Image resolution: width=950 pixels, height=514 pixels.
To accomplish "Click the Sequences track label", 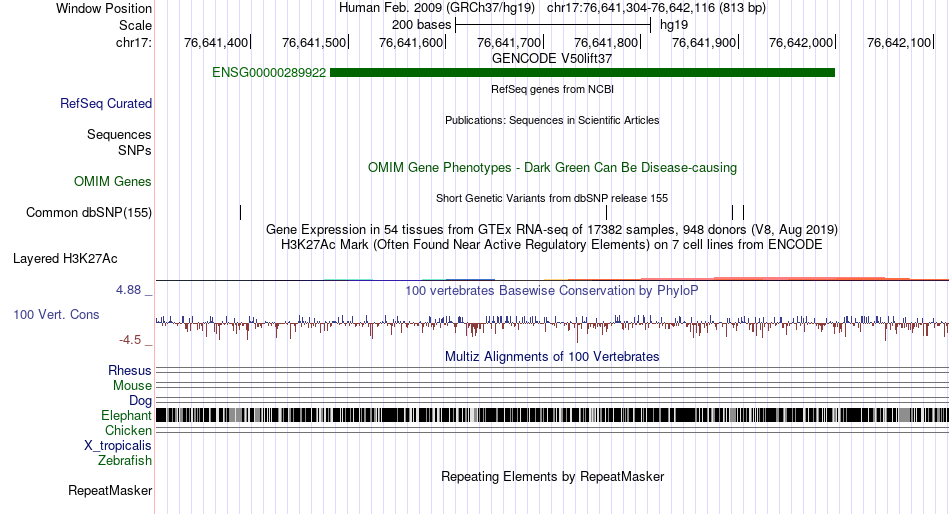I will (119, 135).
